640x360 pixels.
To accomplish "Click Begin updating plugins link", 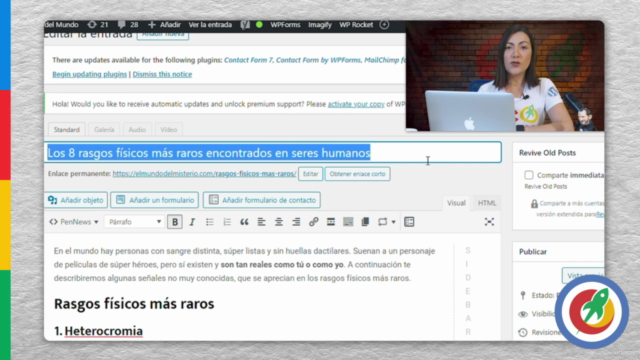I will point(89,74).
